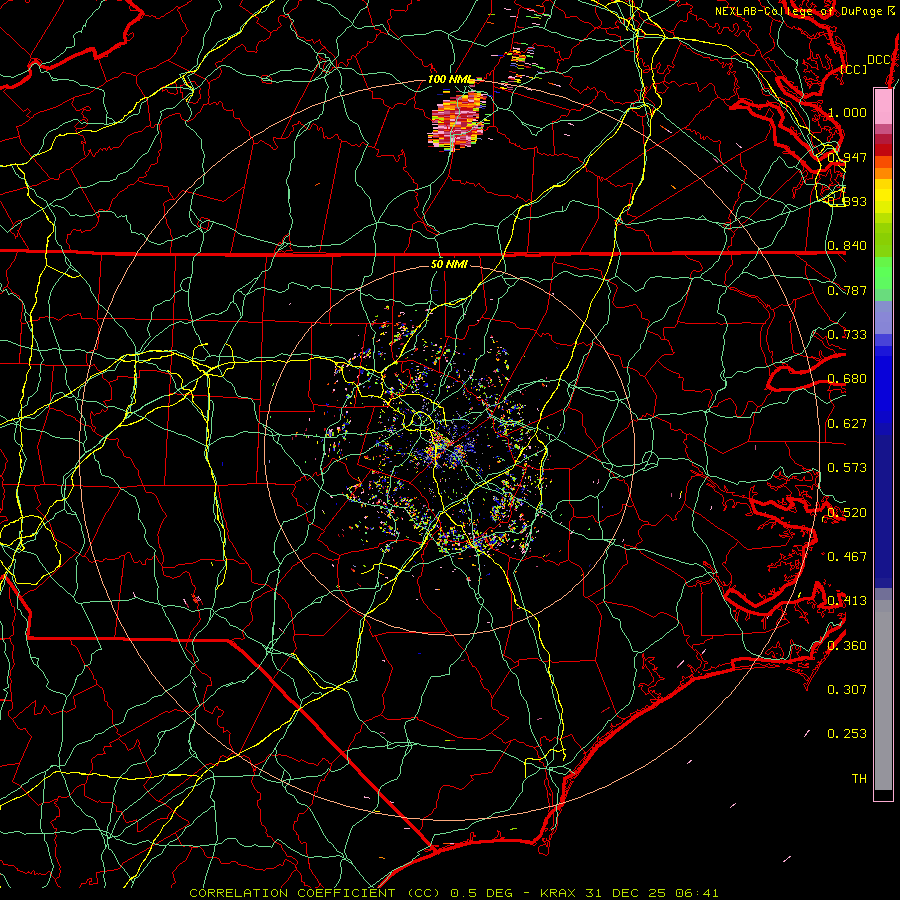Click the gray segment of the color bar
This screenshot has width=900, height=900.
883,695
